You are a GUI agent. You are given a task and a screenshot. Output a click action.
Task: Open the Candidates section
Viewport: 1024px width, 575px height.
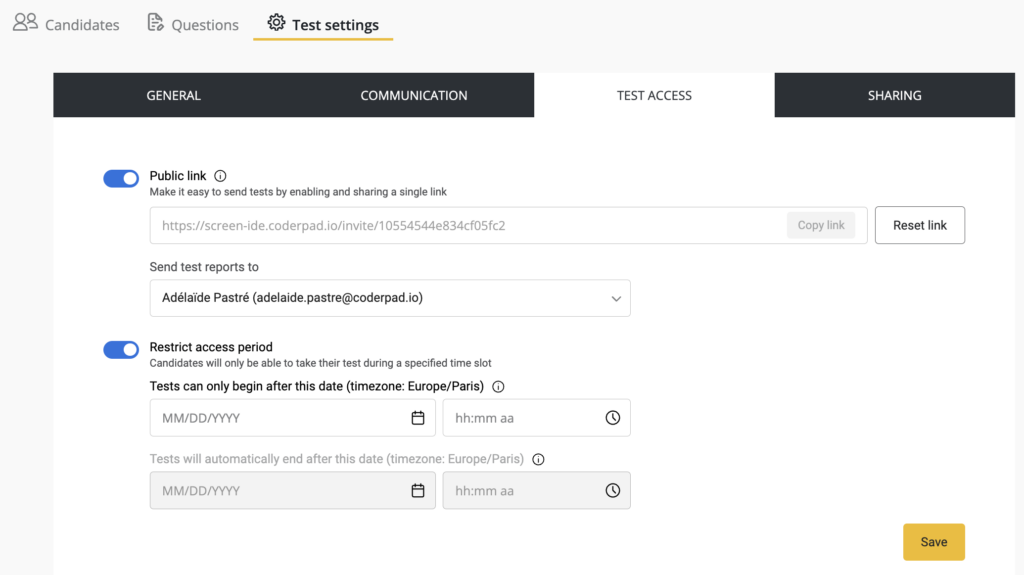(x=66, y=24)
